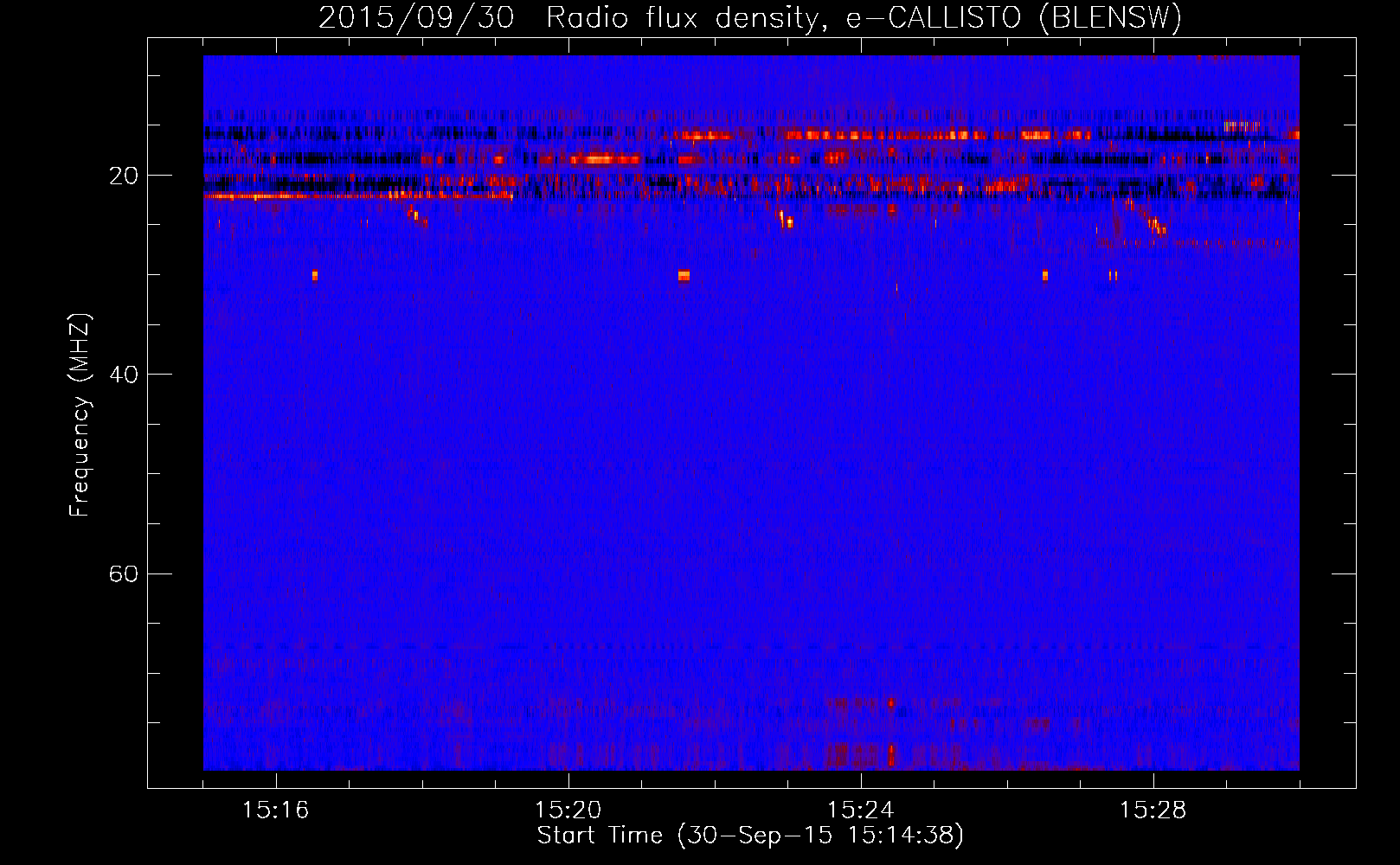
Task: Click the "15:16" time tick label
Action: tap(276, 811)
